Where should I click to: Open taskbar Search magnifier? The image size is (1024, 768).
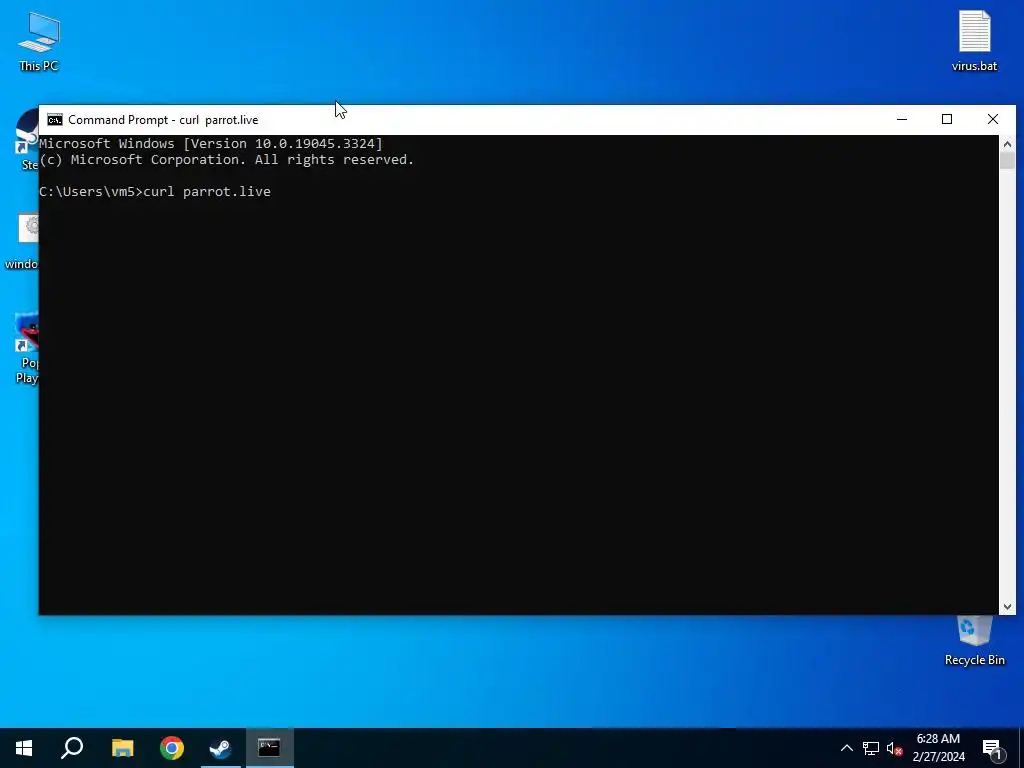[72, 748]
